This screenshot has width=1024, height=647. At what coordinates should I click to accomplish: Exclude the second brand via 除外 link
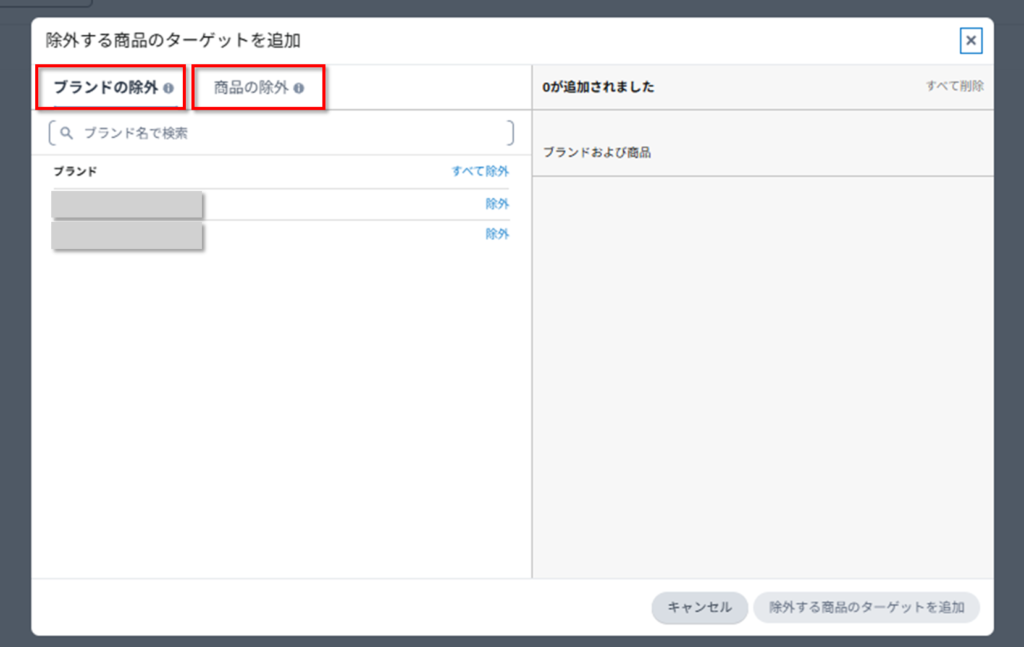coord(497,234)
